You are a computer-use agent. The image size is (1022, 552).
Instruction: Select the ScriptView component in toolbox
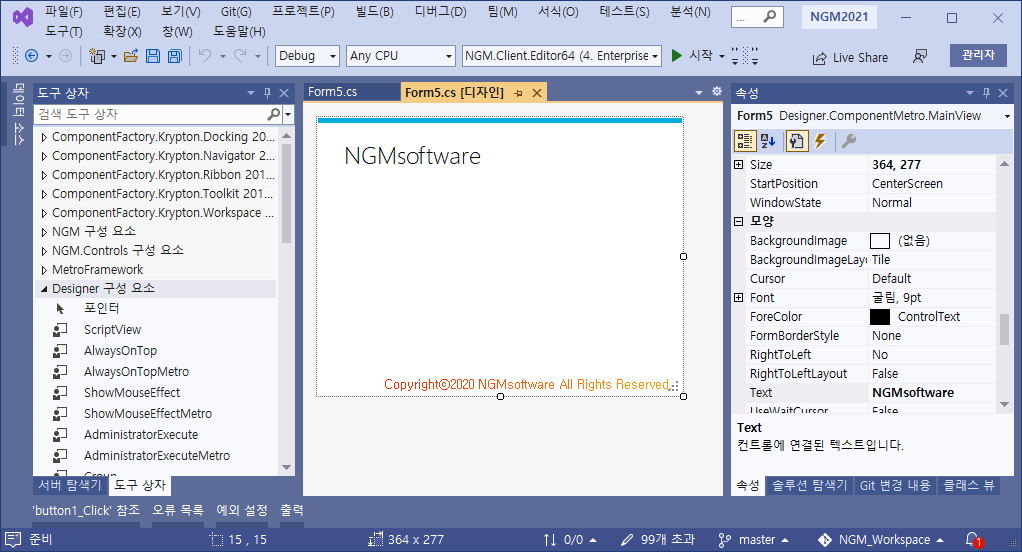pos(112,330)
